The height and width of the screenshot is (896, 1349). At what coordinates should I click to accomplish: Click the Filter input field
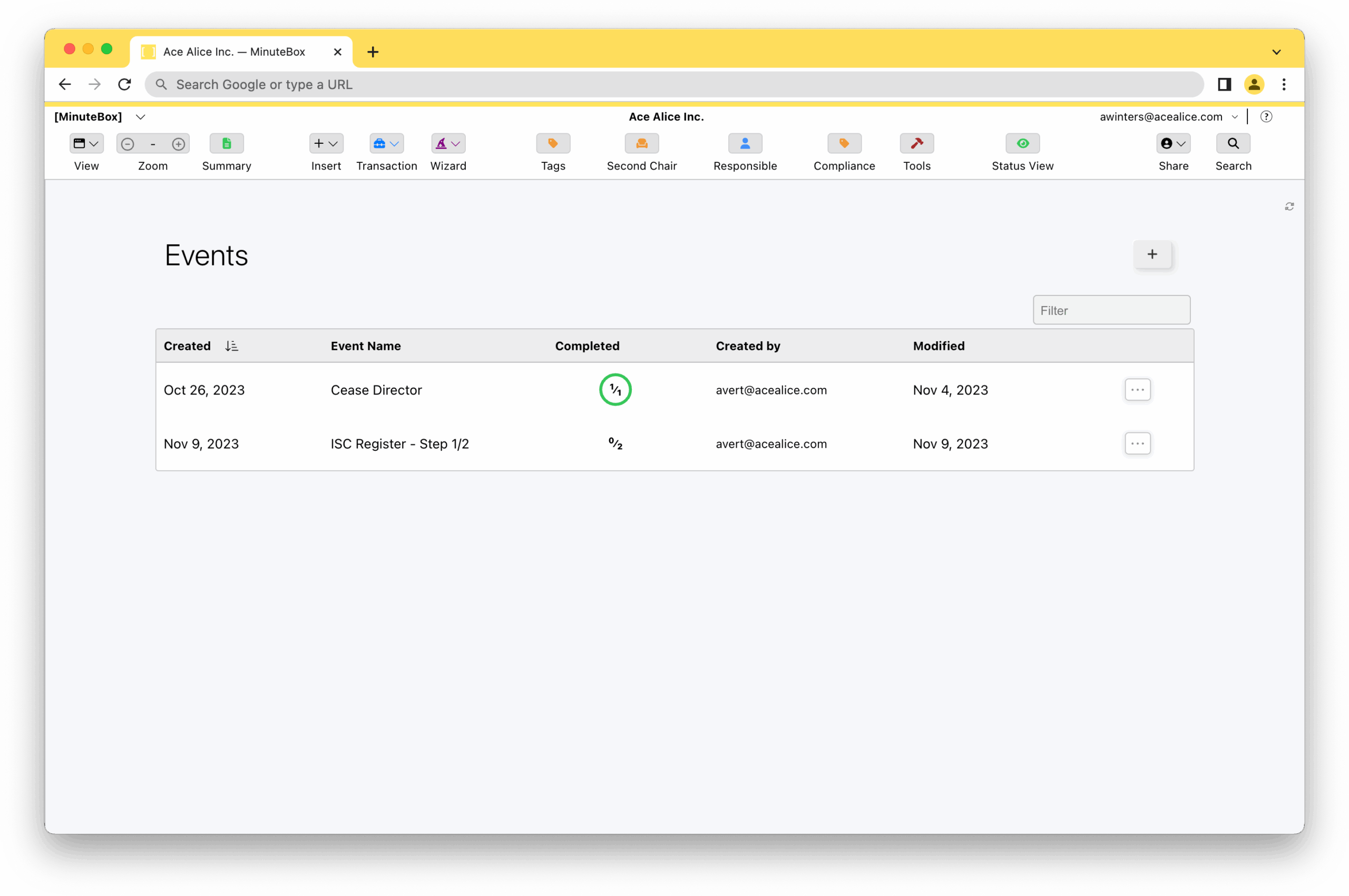(1111, 310)
